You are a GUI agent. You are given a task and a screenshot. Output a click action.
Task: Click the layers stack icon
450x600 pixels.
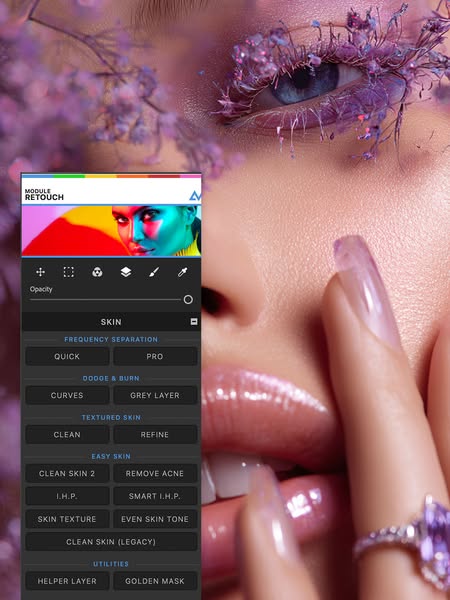tap(126, 272)
